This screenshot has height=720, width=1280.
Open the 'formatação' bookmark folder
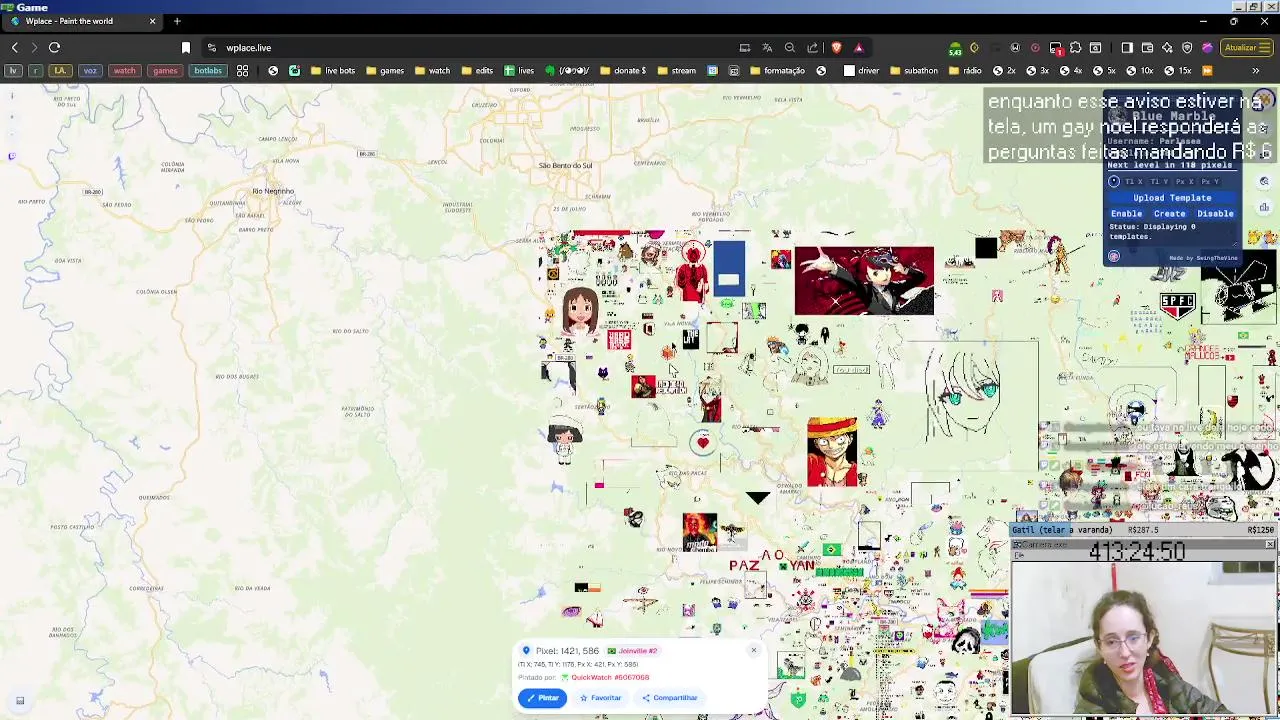776,71
